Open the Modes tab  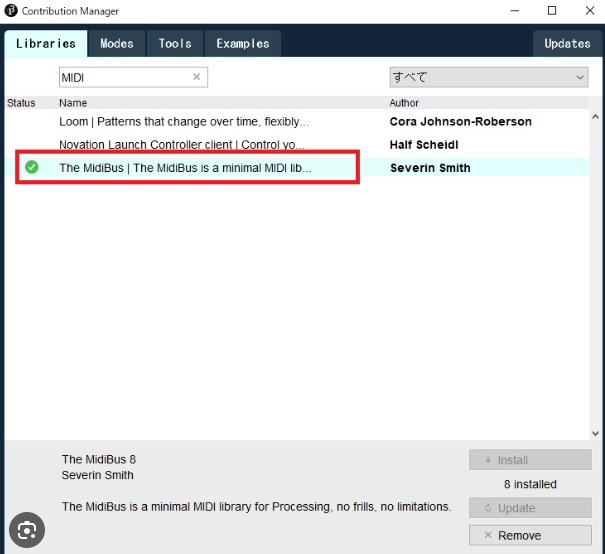pyautogui.click(x=117, y=43)
